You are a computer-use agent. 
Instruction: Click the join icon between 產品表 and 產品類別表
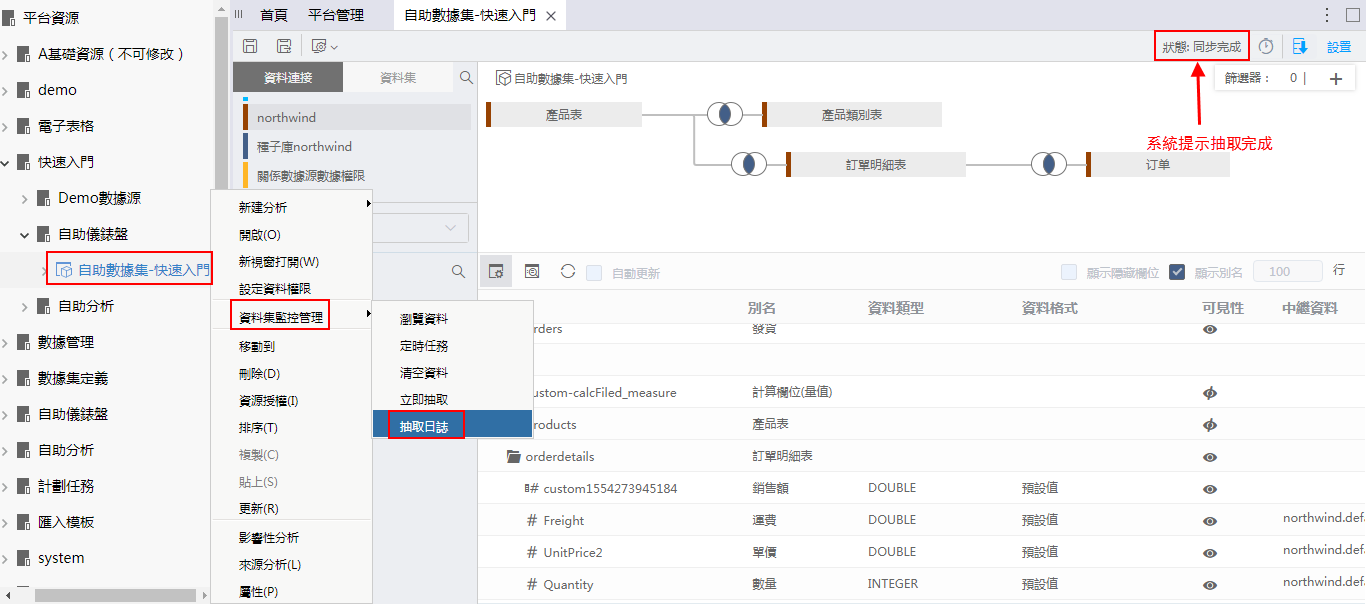pos(725,114)
